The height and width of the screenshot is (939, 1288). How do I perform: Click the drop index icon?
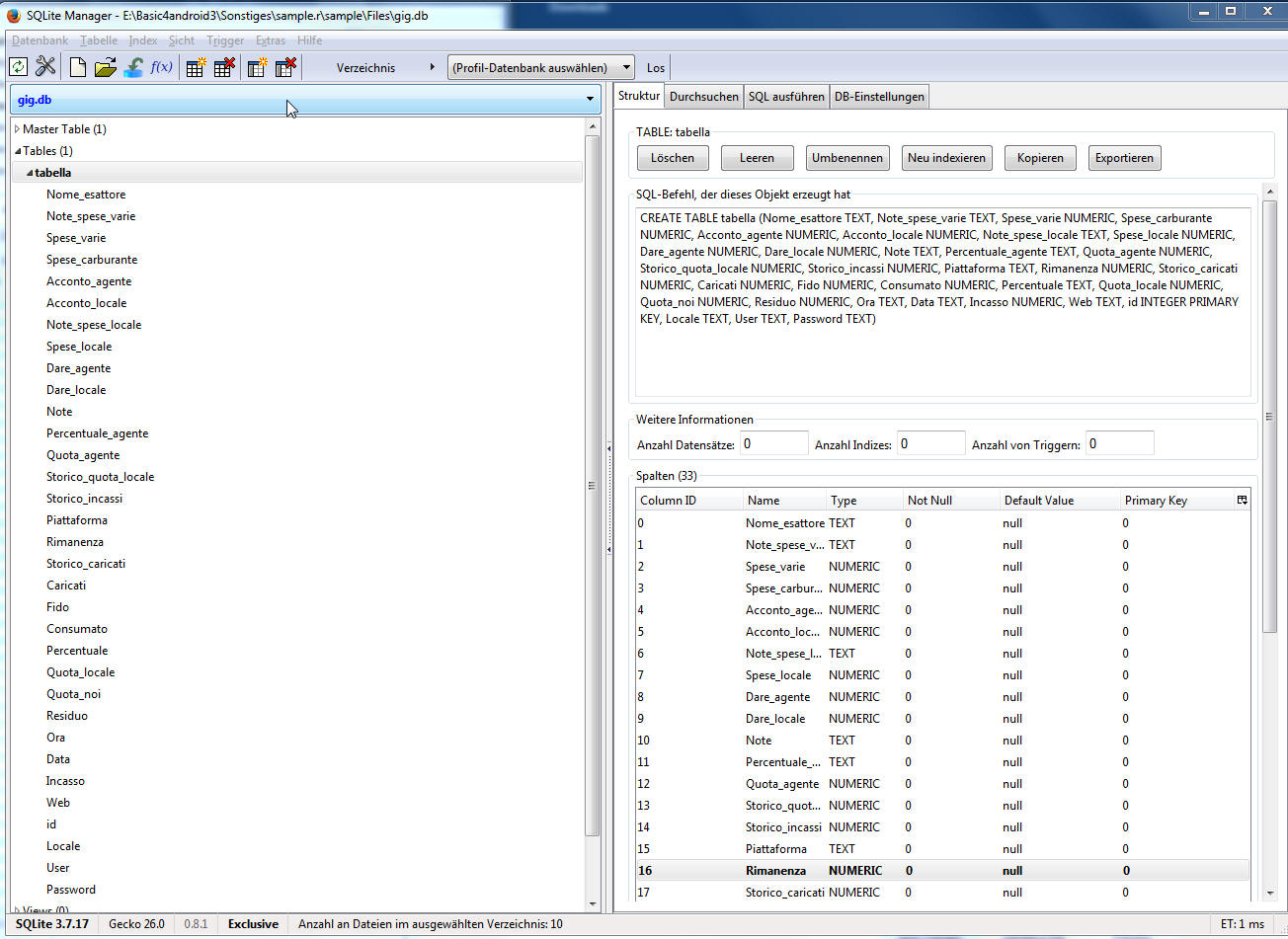[285, 67]
